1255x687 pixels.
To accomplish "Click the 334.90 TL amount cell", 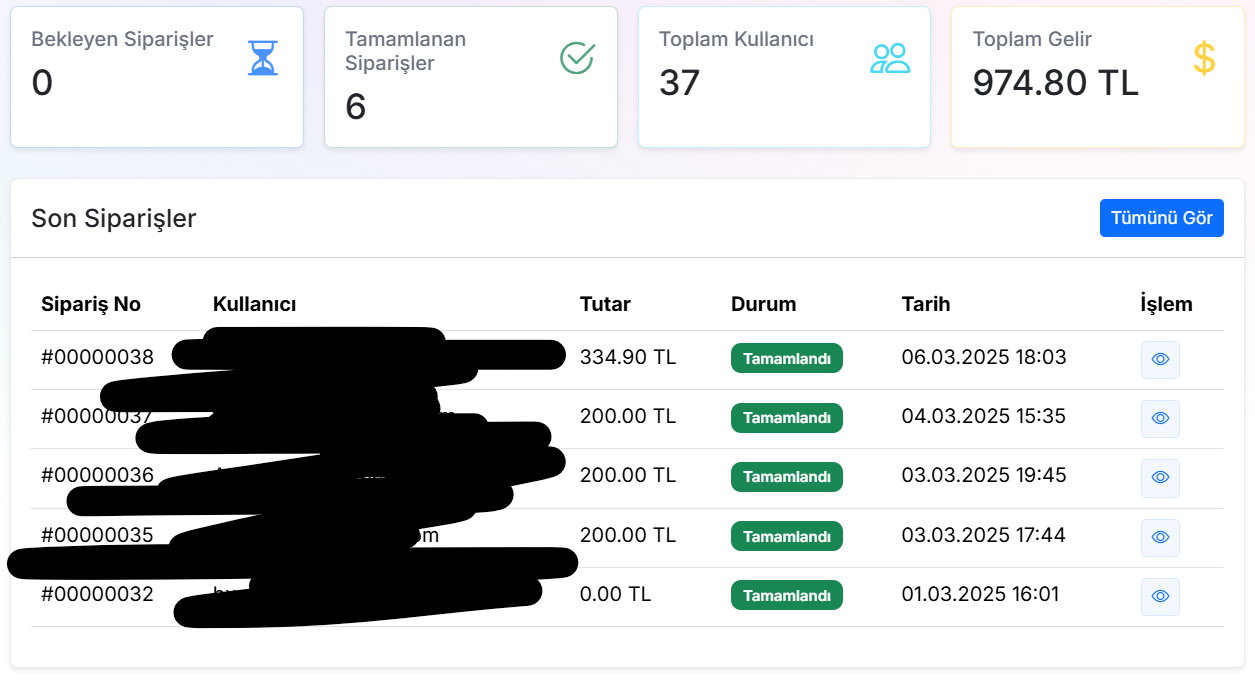I will [x=628, y=357].
